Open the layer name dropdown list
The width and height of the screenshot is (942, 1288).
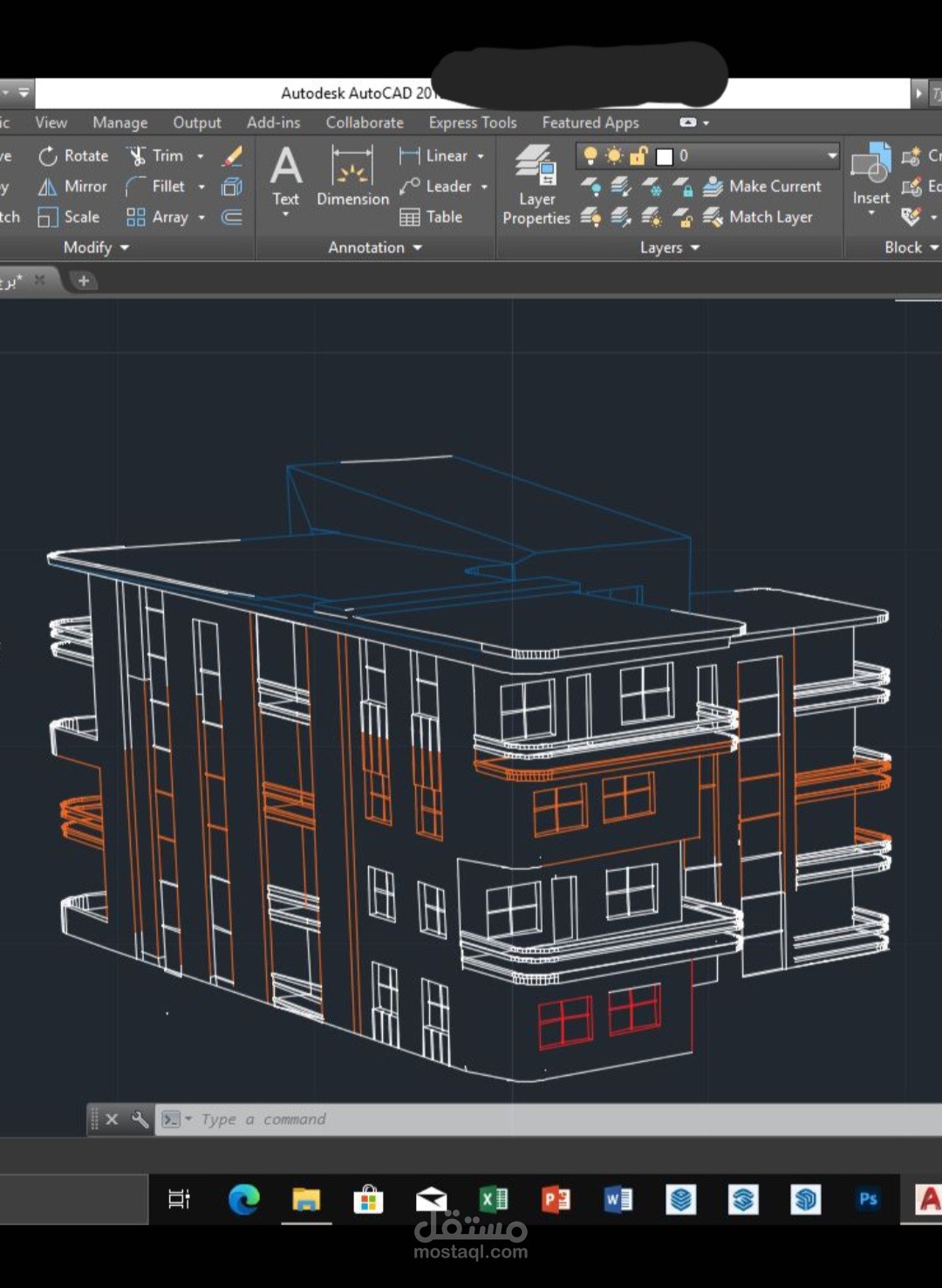click(x=832, y=156)
